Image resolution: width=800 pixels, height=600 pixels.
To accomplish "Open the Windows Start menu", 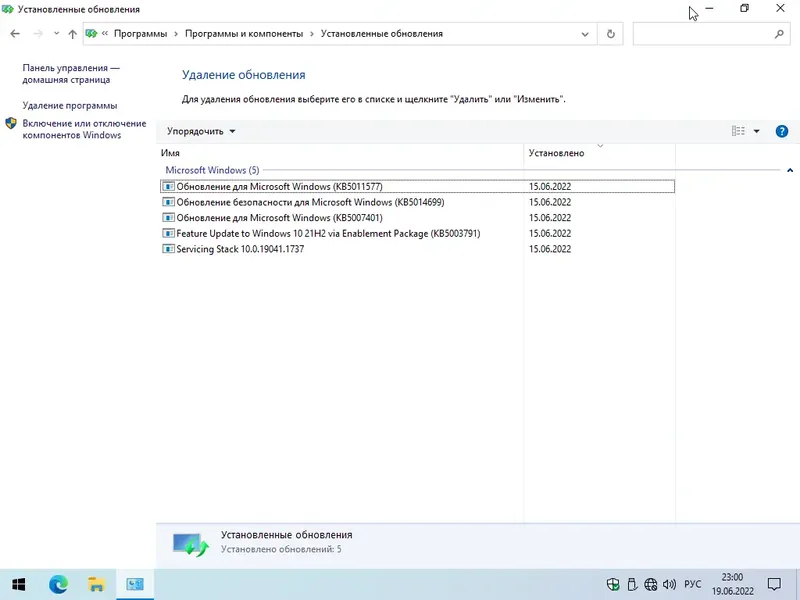I will tap(18, 585).
